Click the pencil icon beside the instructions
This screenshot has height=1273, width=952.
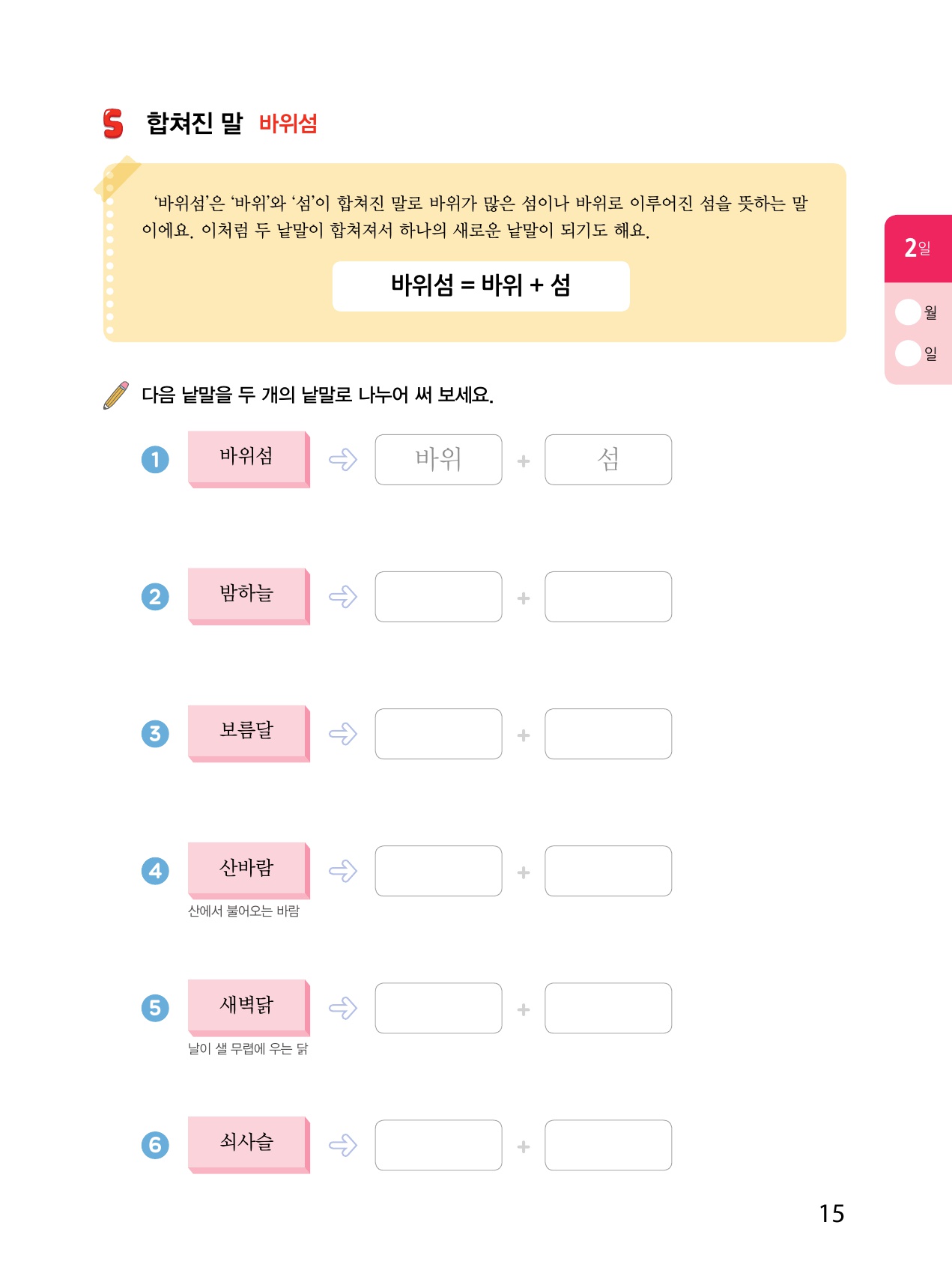pos(116,395)
